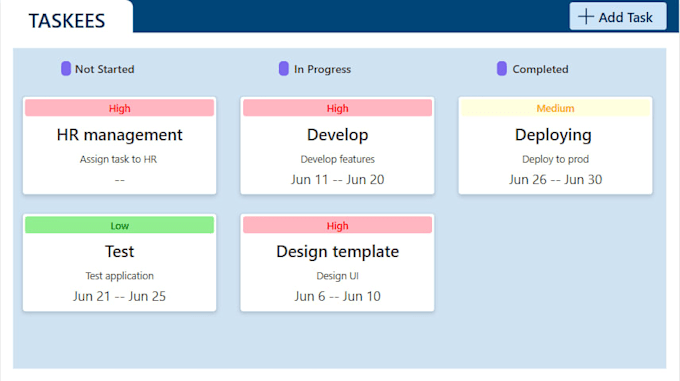Viewport: 680px width, 381px height.
Task: Click the Develop features description
Action: (337, 160)
